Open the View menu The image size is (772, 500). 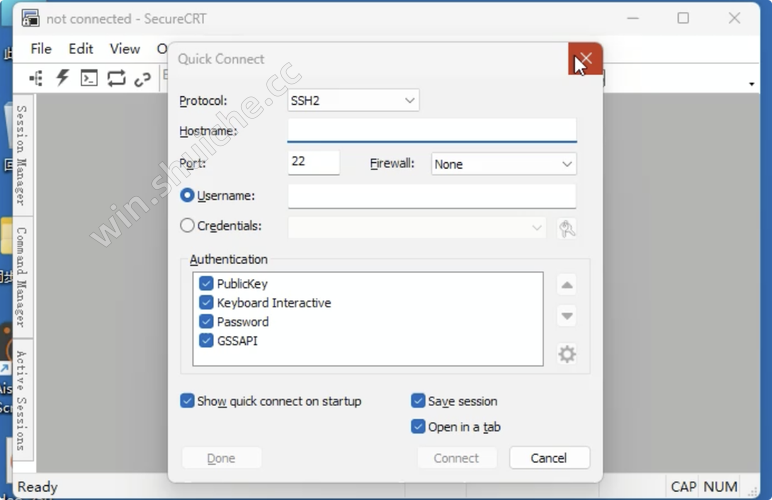point(125,49)
